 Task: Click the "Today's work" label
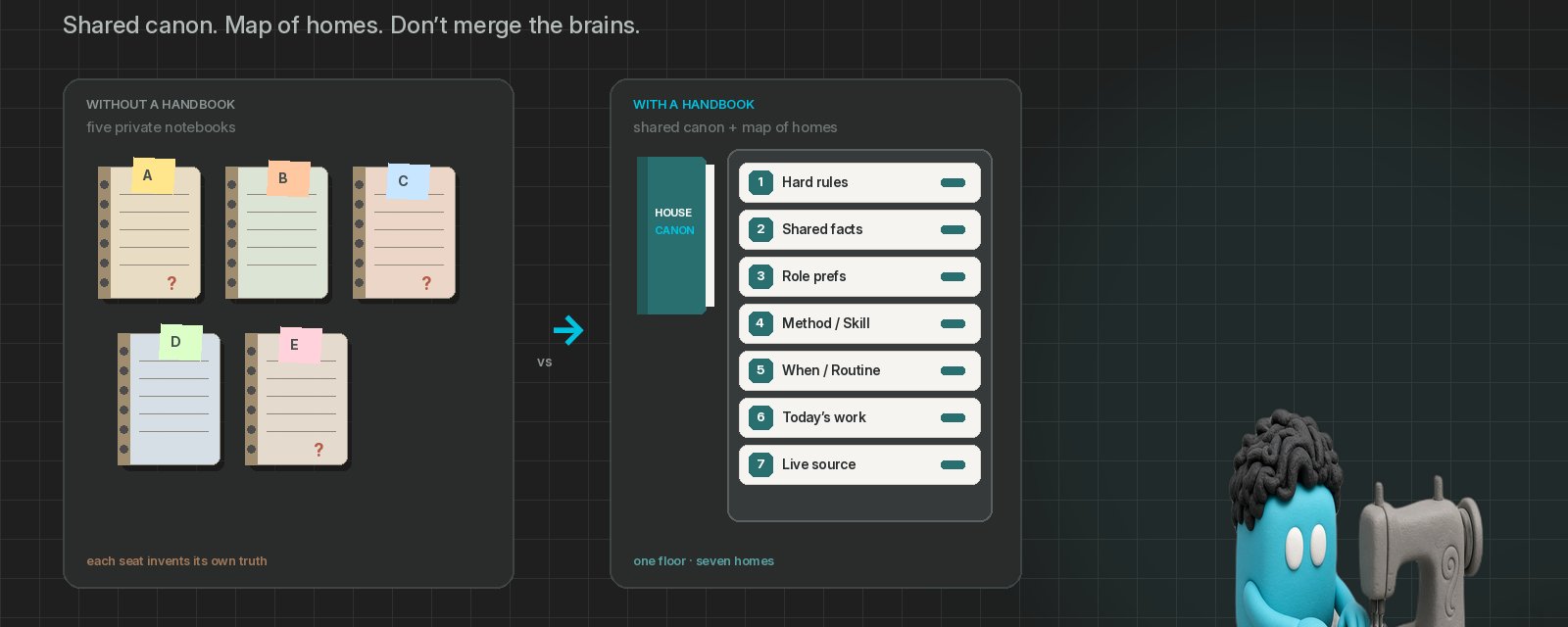[x=824, y=417]
